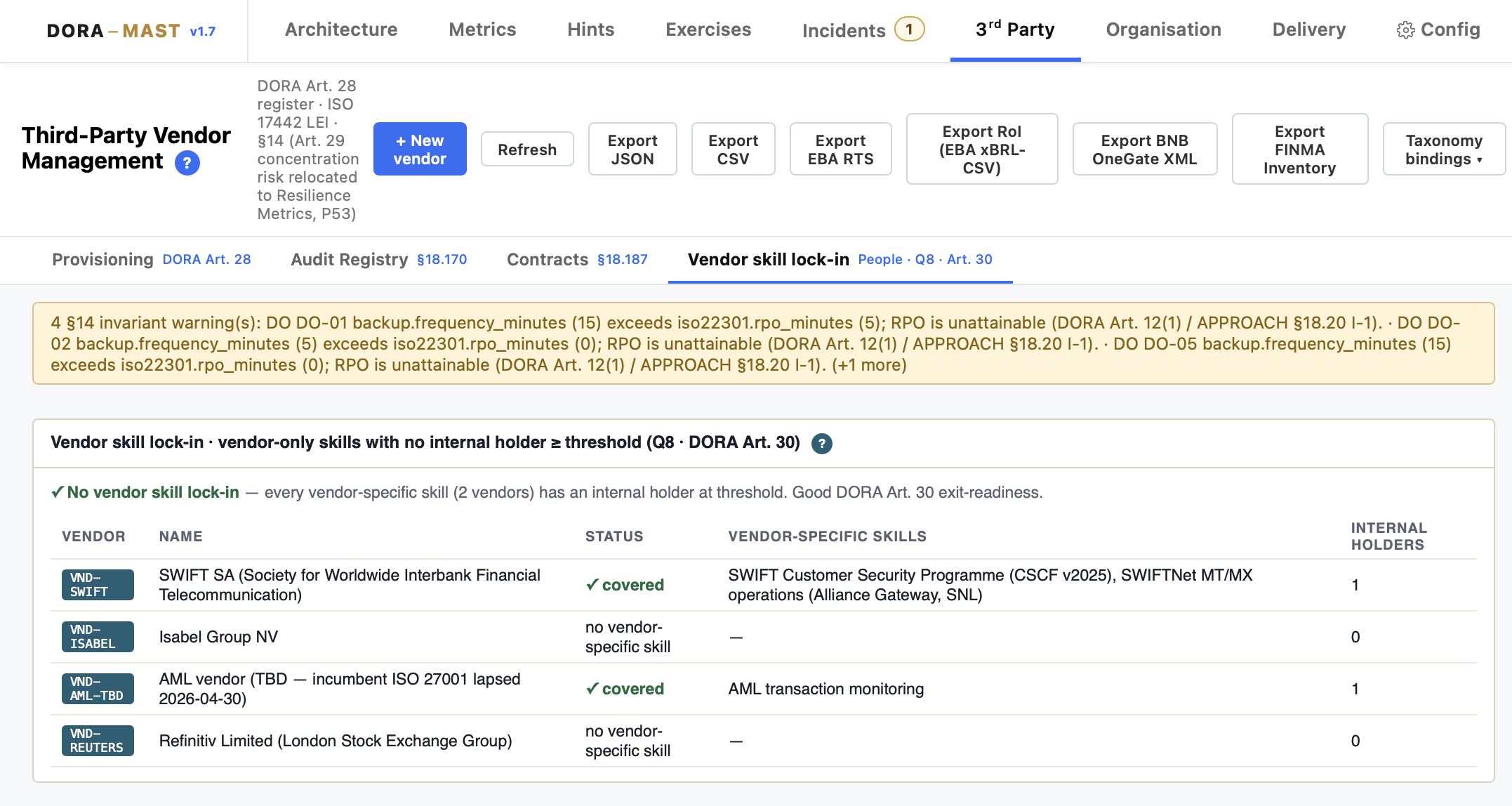Viewport: 1512px width, 806px height.
Task: Click Export FINMA Inventory
Action: 1300,150
